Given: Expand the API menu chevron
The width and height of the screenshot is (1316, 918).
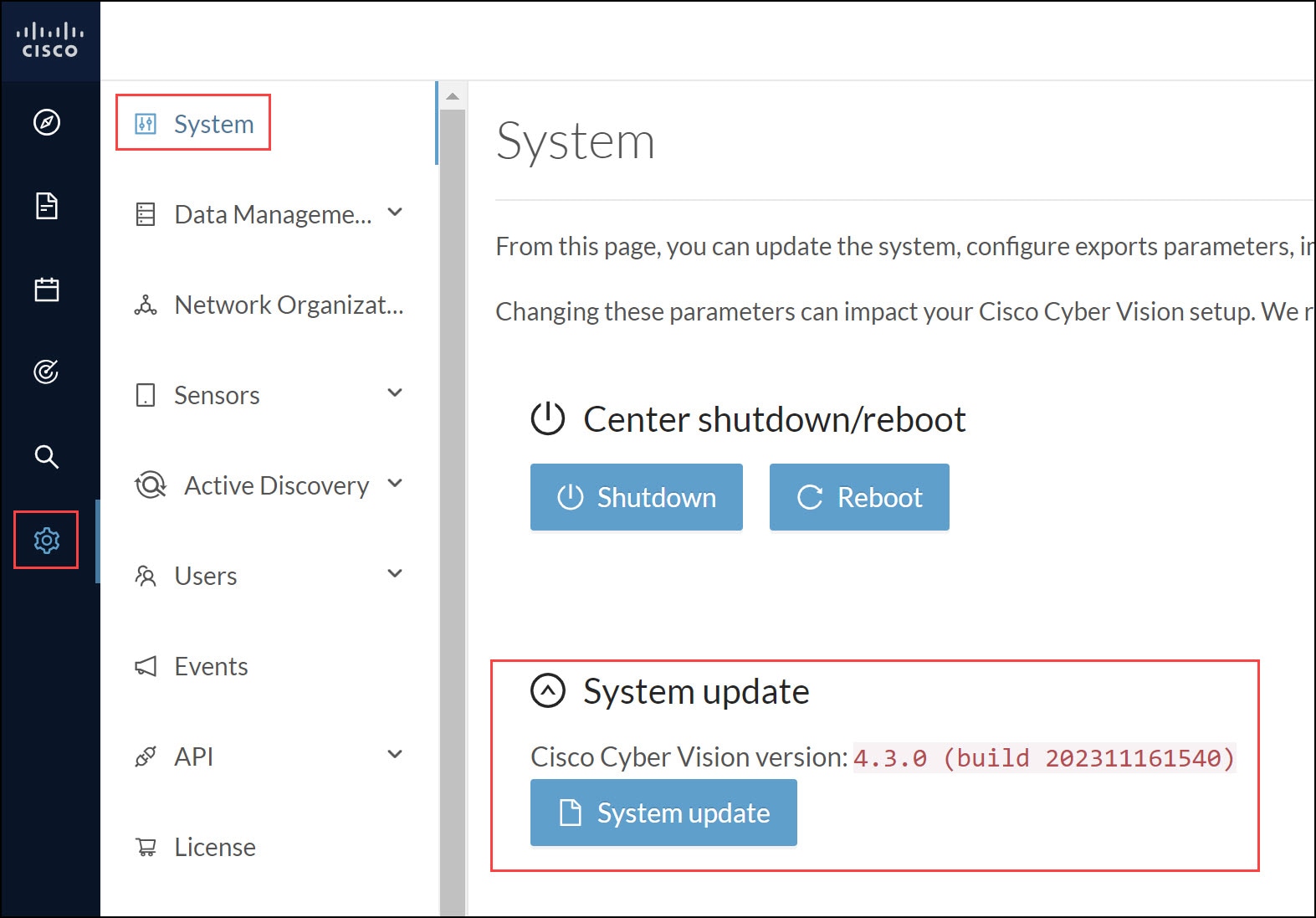Looking at the screenshot, I should [395, 754].
